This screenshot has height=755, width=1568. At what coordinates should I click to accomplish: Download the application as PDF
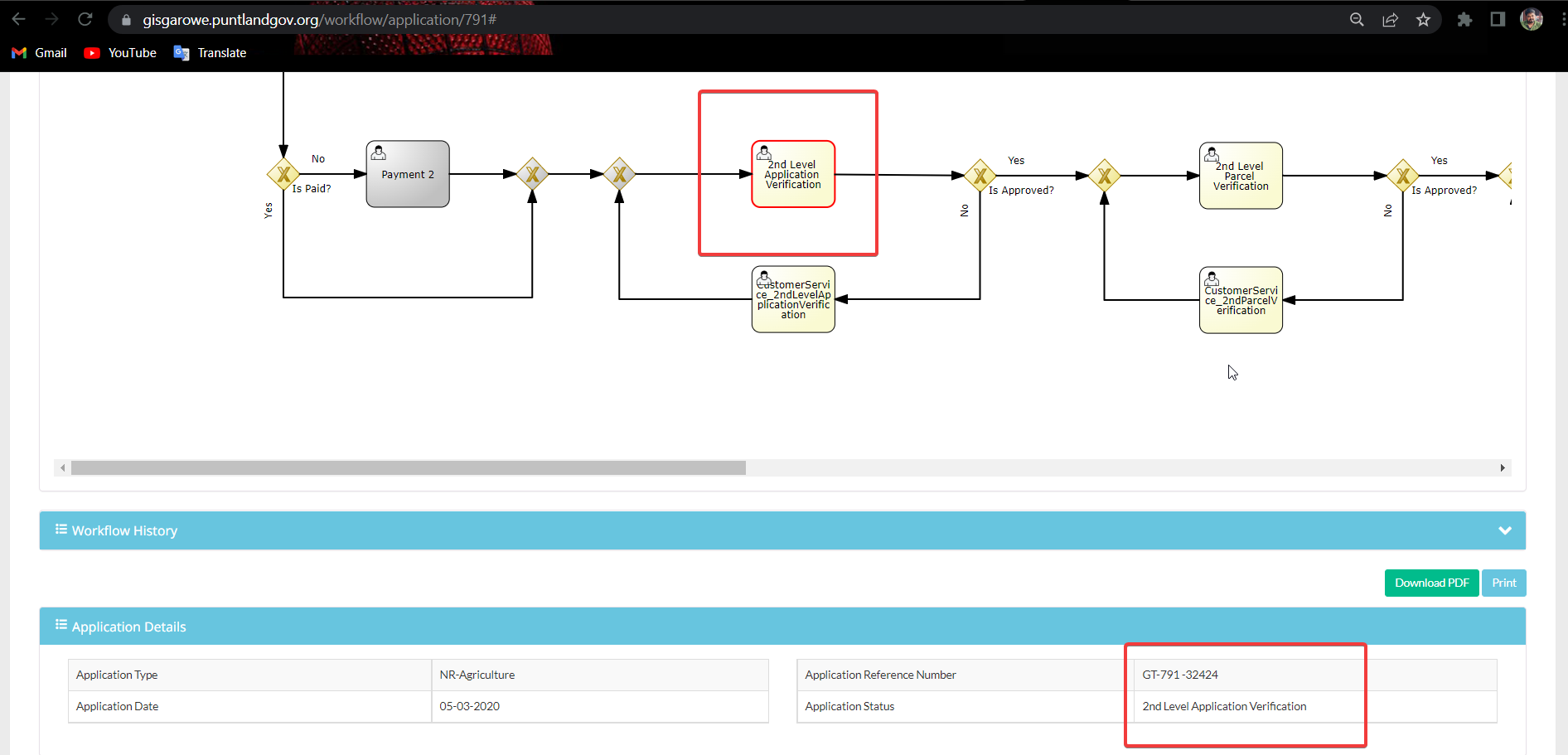(1431, 583)
